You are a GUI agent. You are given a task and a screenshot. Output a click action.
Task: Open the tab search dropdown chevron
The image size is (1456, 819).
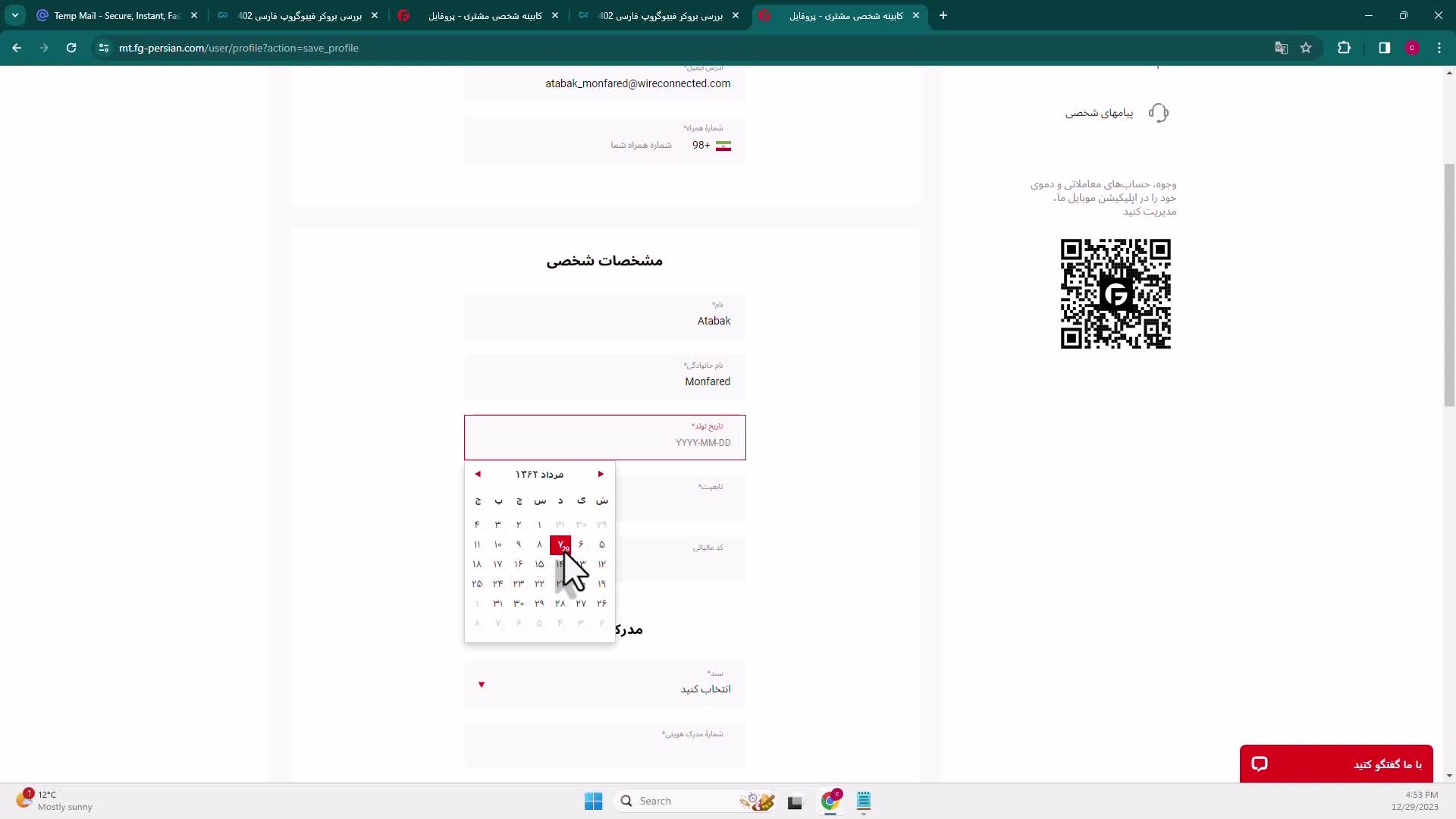(15, 15)
